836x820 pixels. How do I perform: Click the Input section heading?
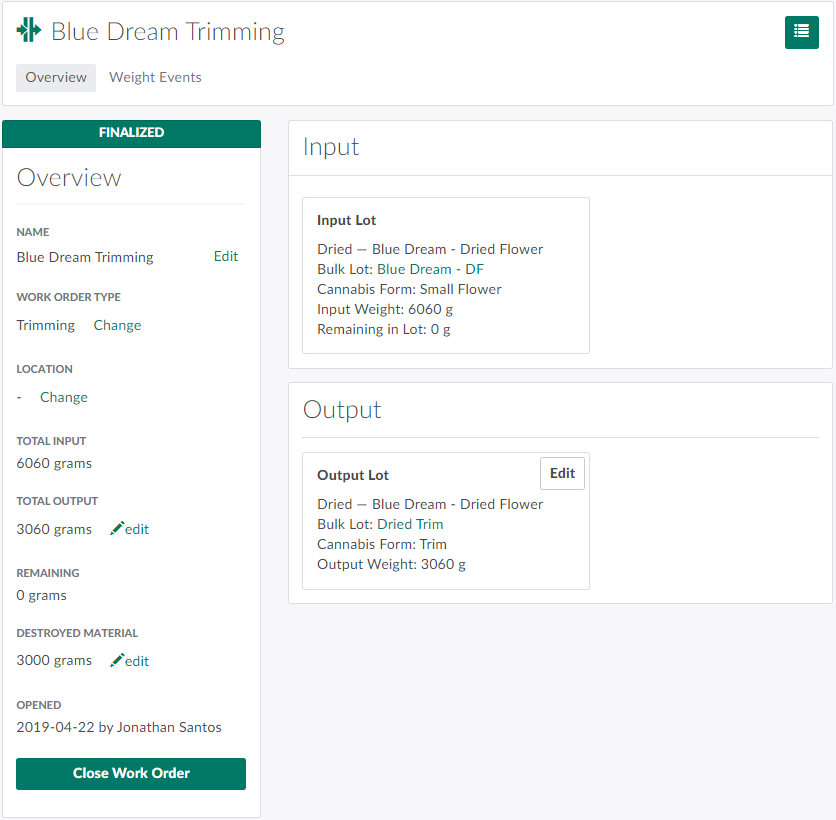coord(331,147)
